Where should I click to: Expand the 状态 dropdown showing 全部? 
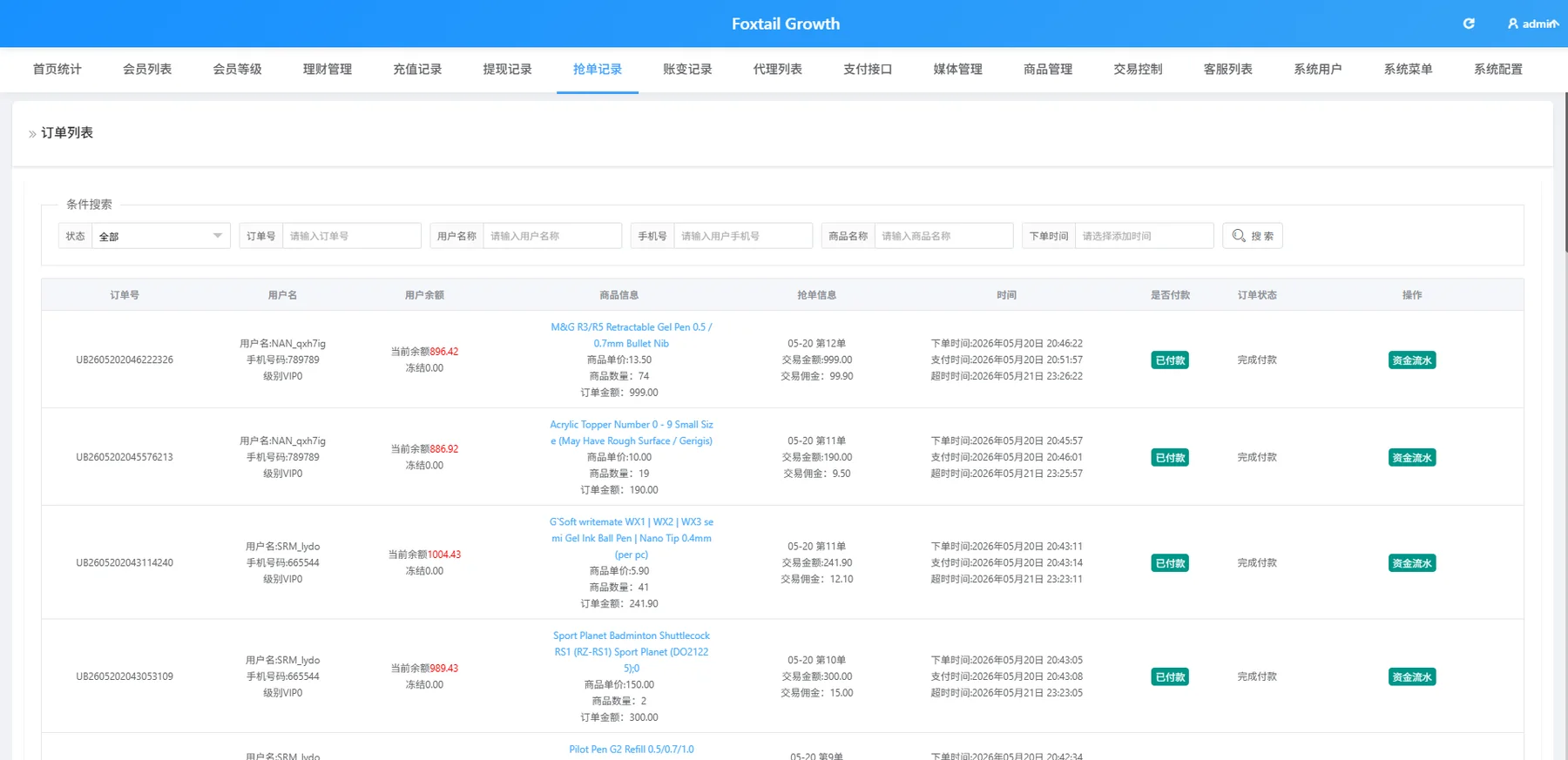(161, 236)
